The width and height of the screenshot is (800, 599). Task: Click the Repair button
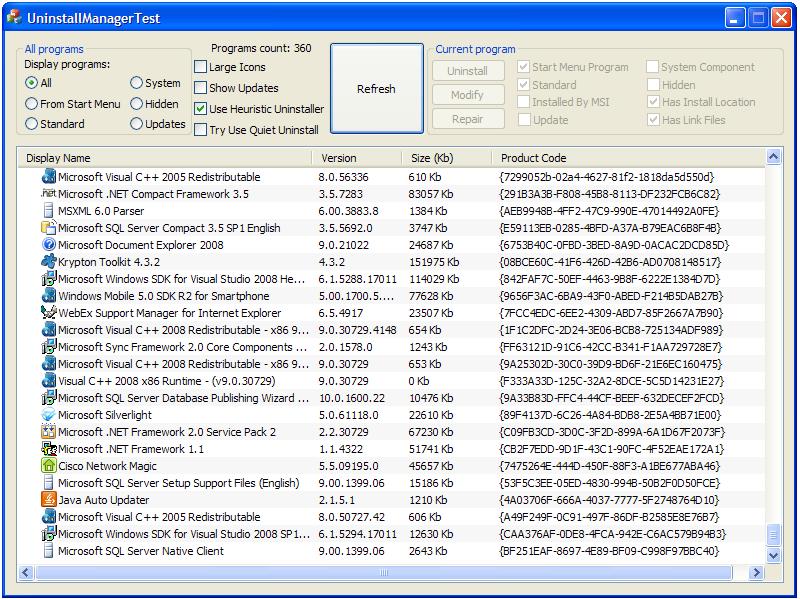468,119
